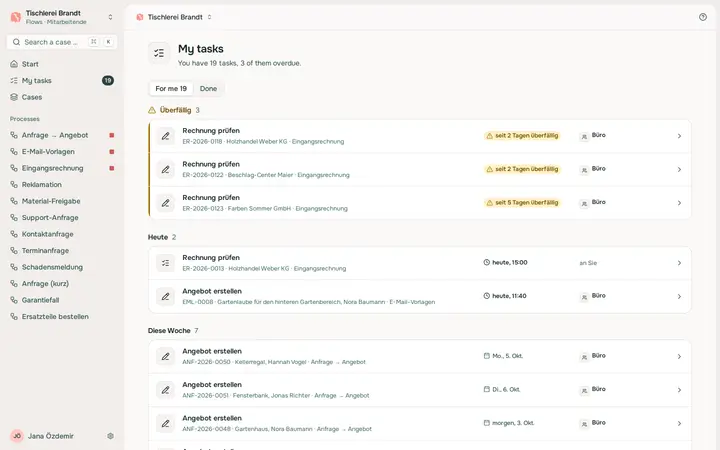Screen dimensions: 720x450
Task: Click the stack icon next to Cases
Action: 14,97
